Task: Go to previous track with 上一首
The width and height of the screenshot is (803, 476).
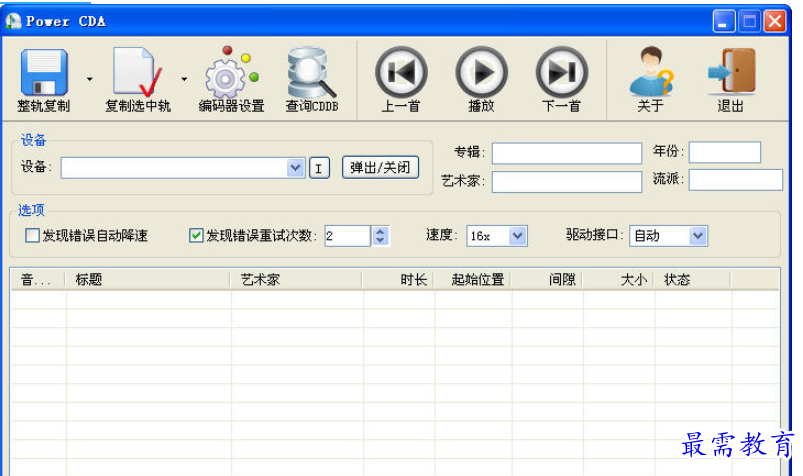Action: (401, 72)
